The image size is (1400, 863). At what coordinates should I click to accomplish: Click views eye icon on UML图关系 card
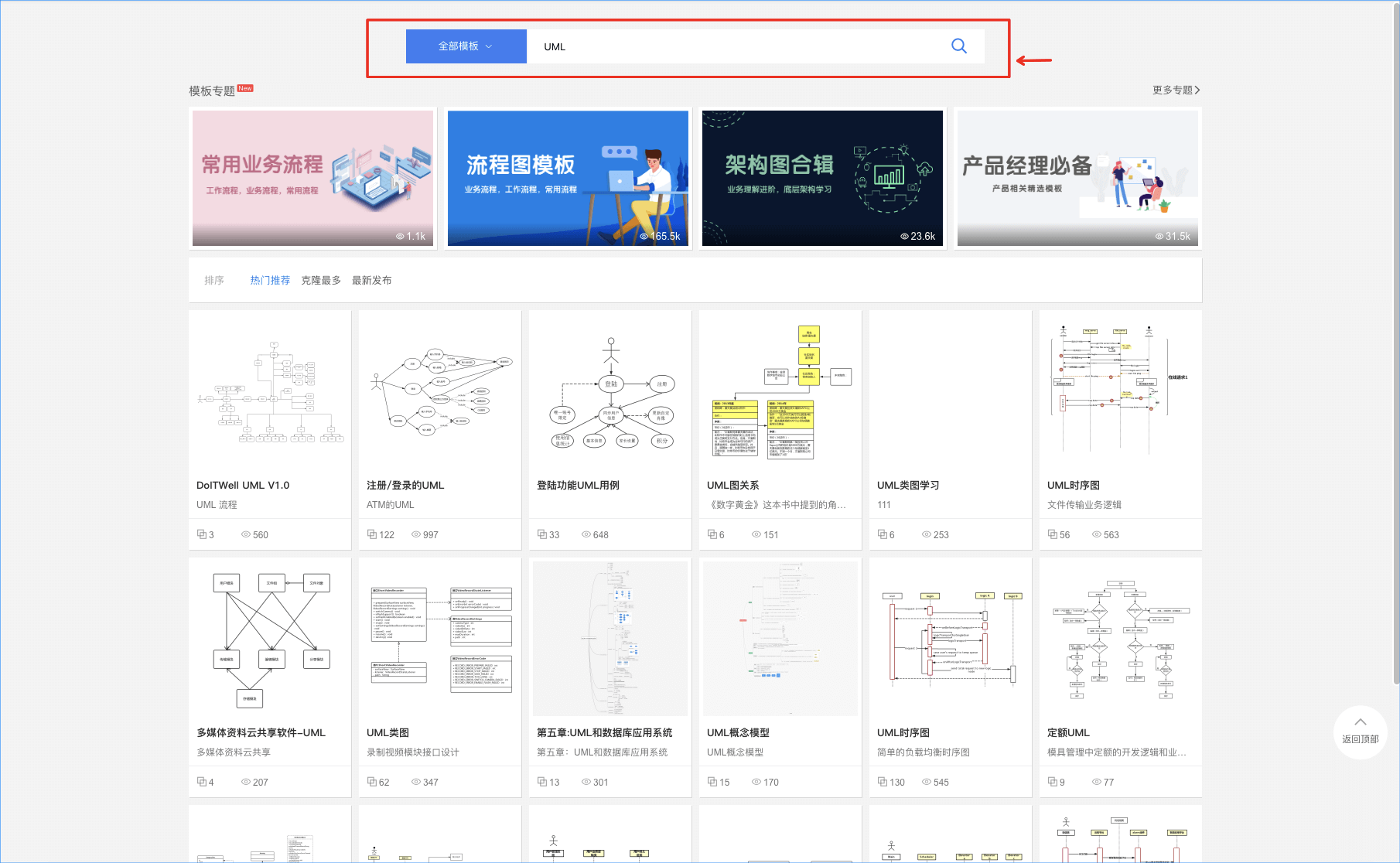click(x=756, y=534)
